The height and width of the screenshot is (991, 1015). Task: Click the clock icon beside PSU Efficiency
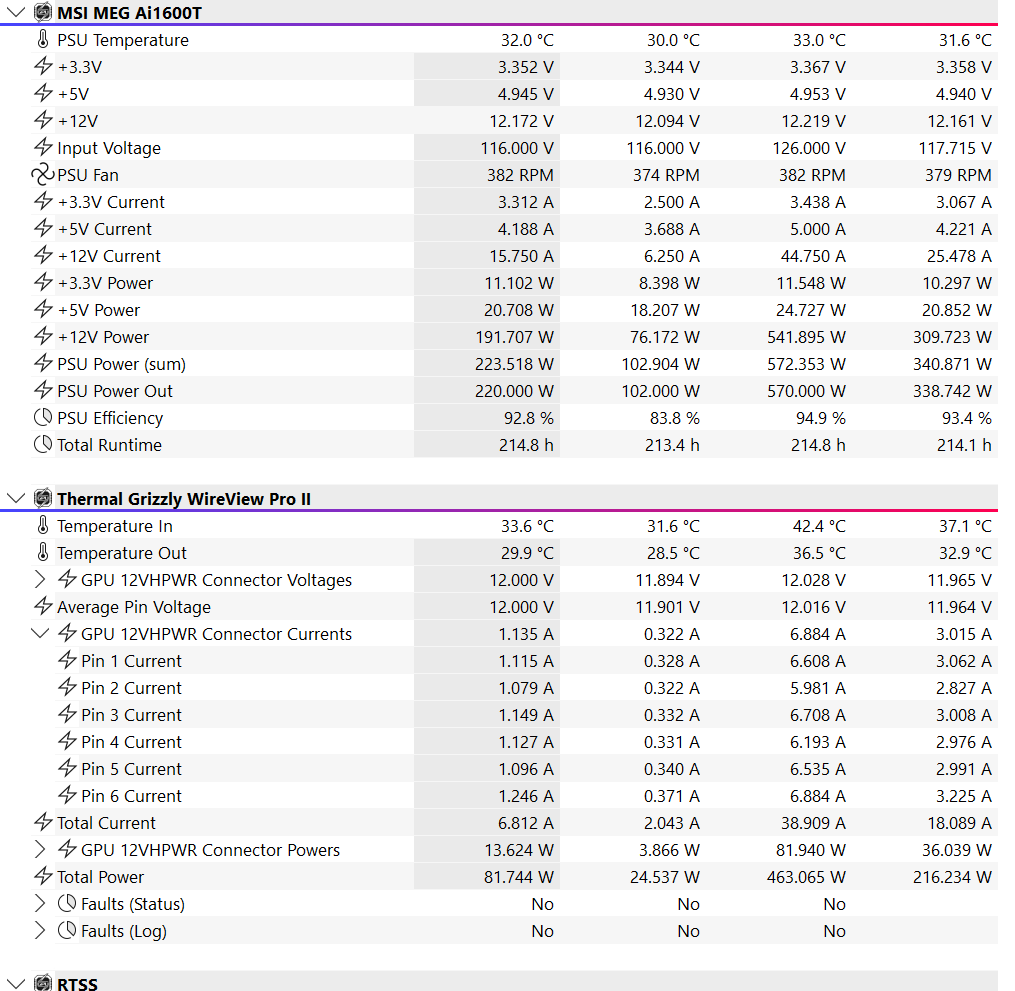click(x=43, y=418)
